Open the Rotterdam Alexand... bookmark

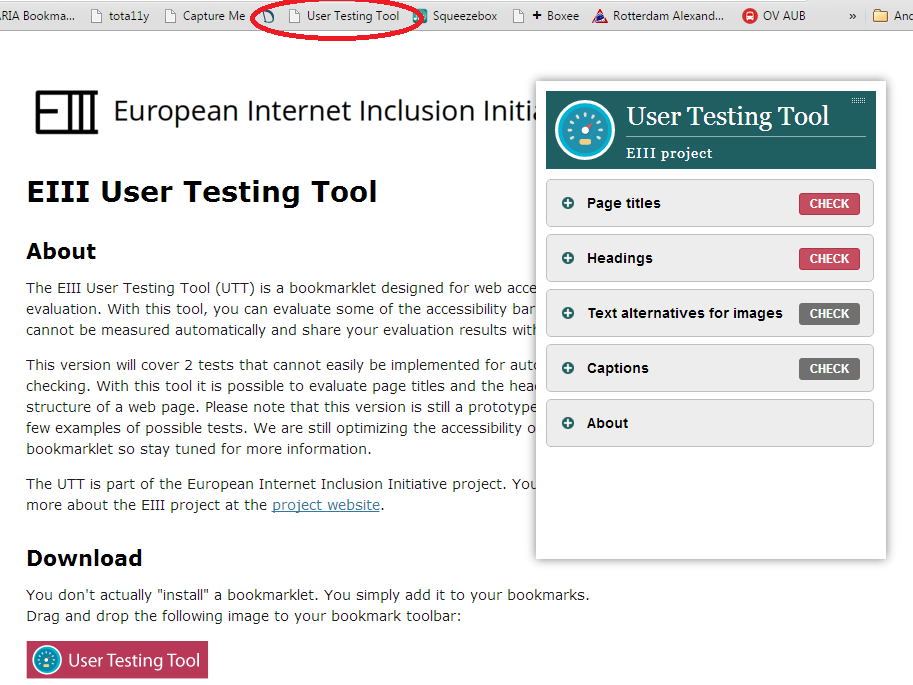click(x=658, y=16)
